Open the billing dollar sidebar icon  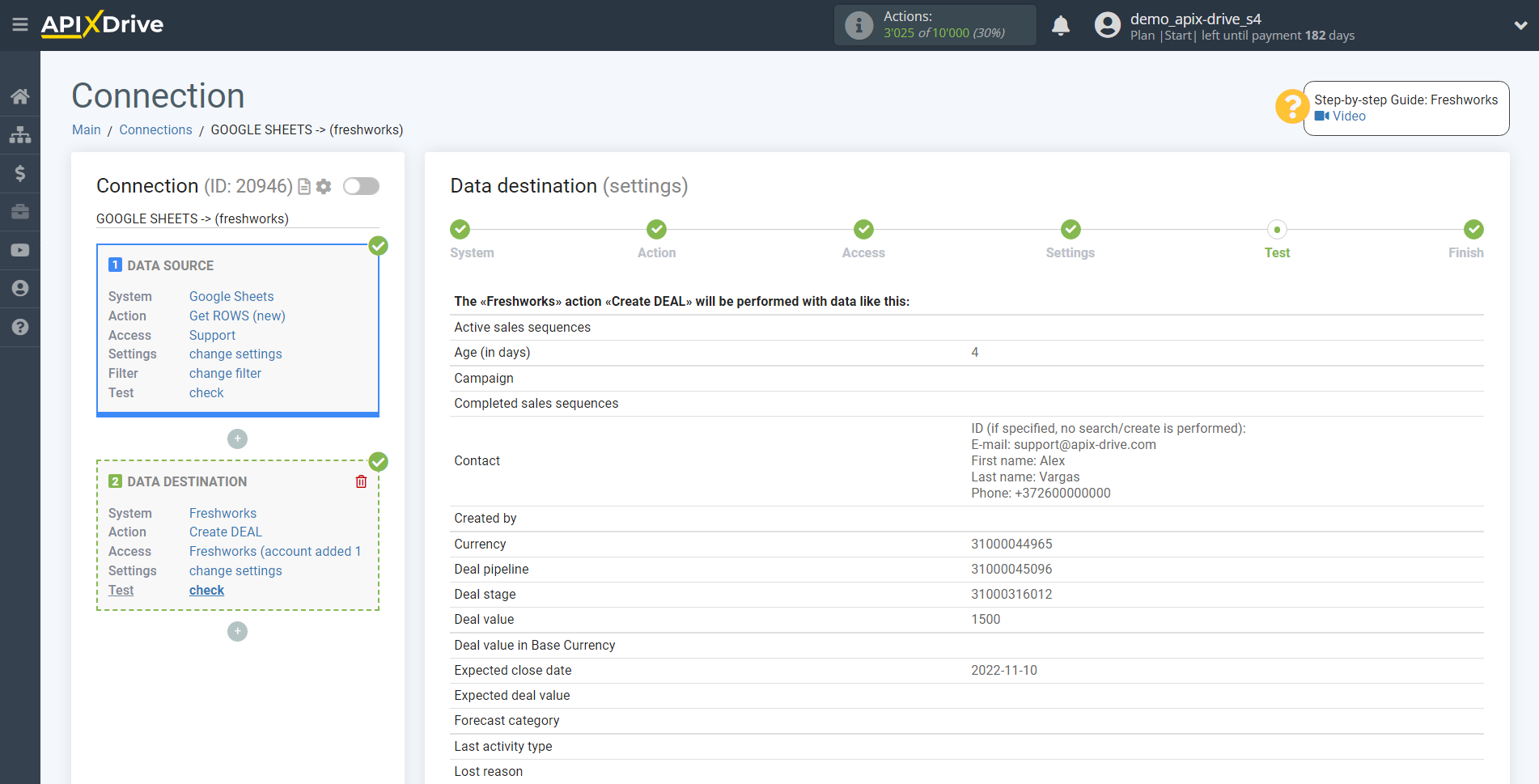point(20,173)
